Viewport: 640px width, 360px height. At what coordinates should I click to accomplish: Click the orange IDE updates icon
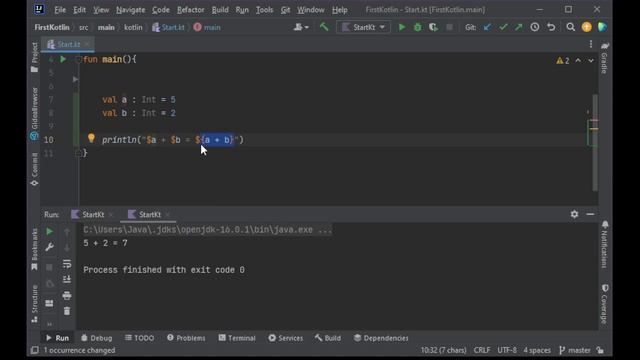coord(587,27)
